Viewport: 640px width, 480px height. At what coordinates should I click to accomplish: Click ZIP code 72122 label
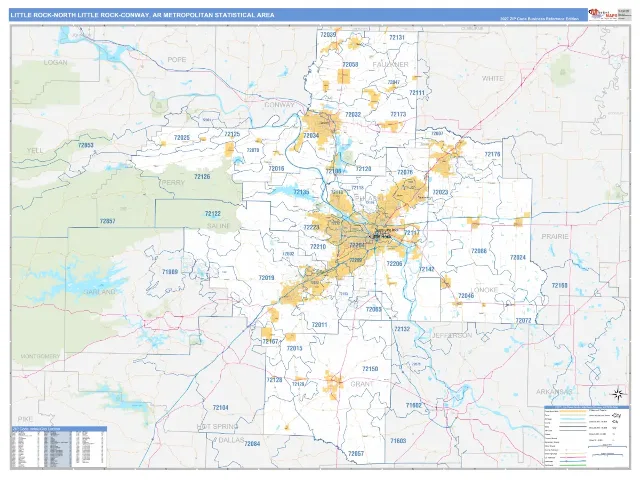[x=213, y=213]
